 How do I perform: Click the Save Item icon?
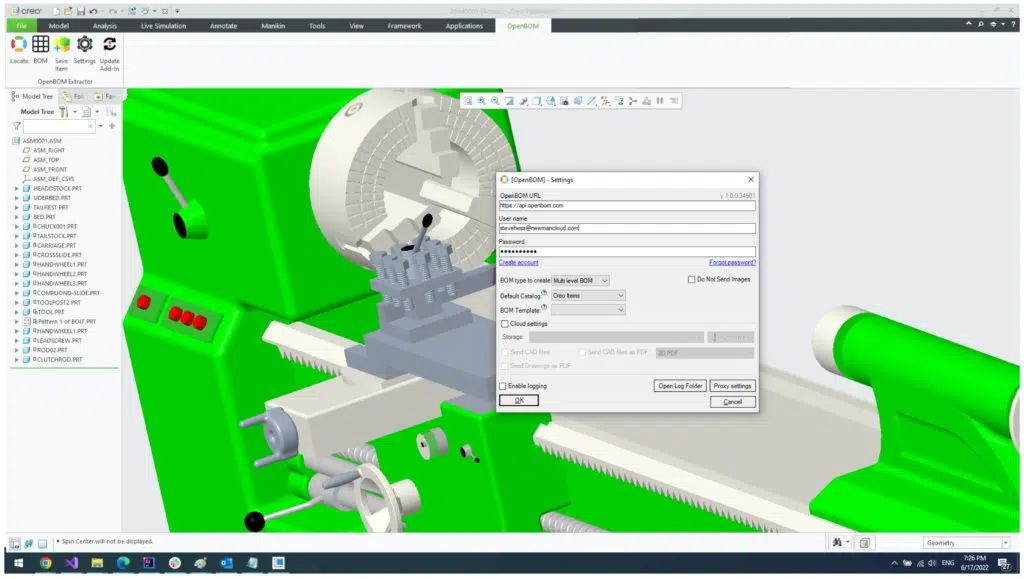[x=61, y=44]
